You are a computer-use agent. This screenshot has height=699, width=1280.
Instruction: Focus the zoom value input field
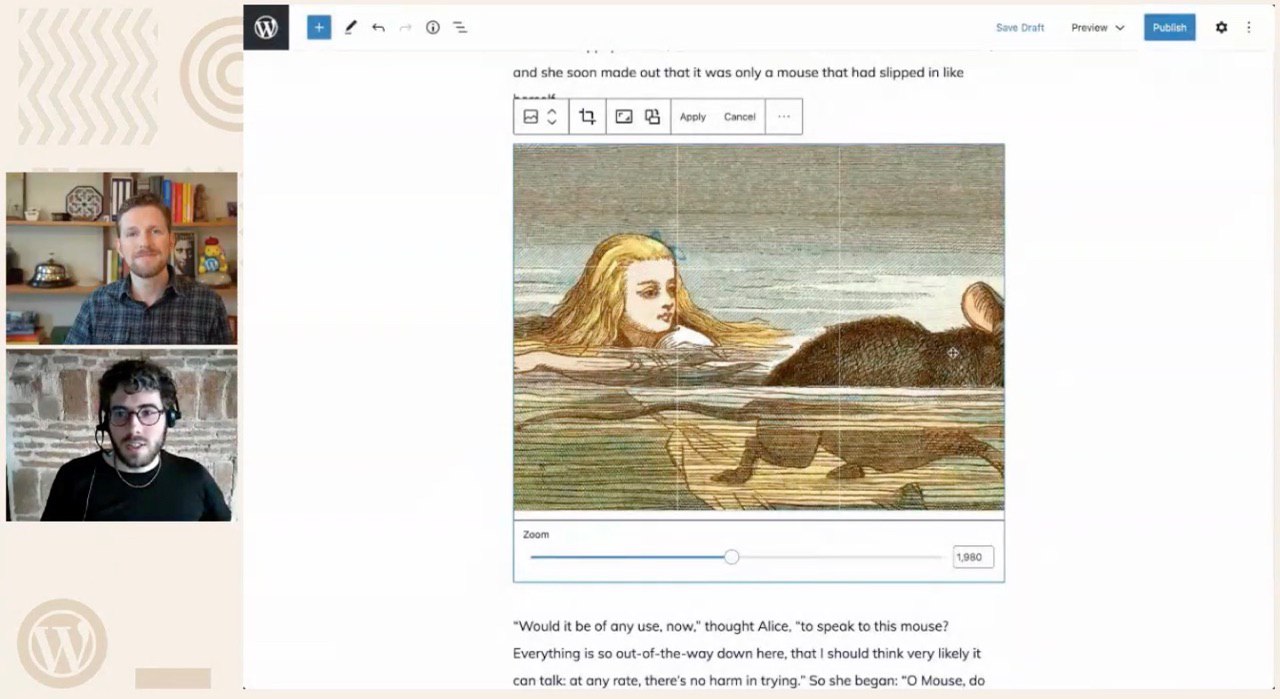click(x=973, y=557)
